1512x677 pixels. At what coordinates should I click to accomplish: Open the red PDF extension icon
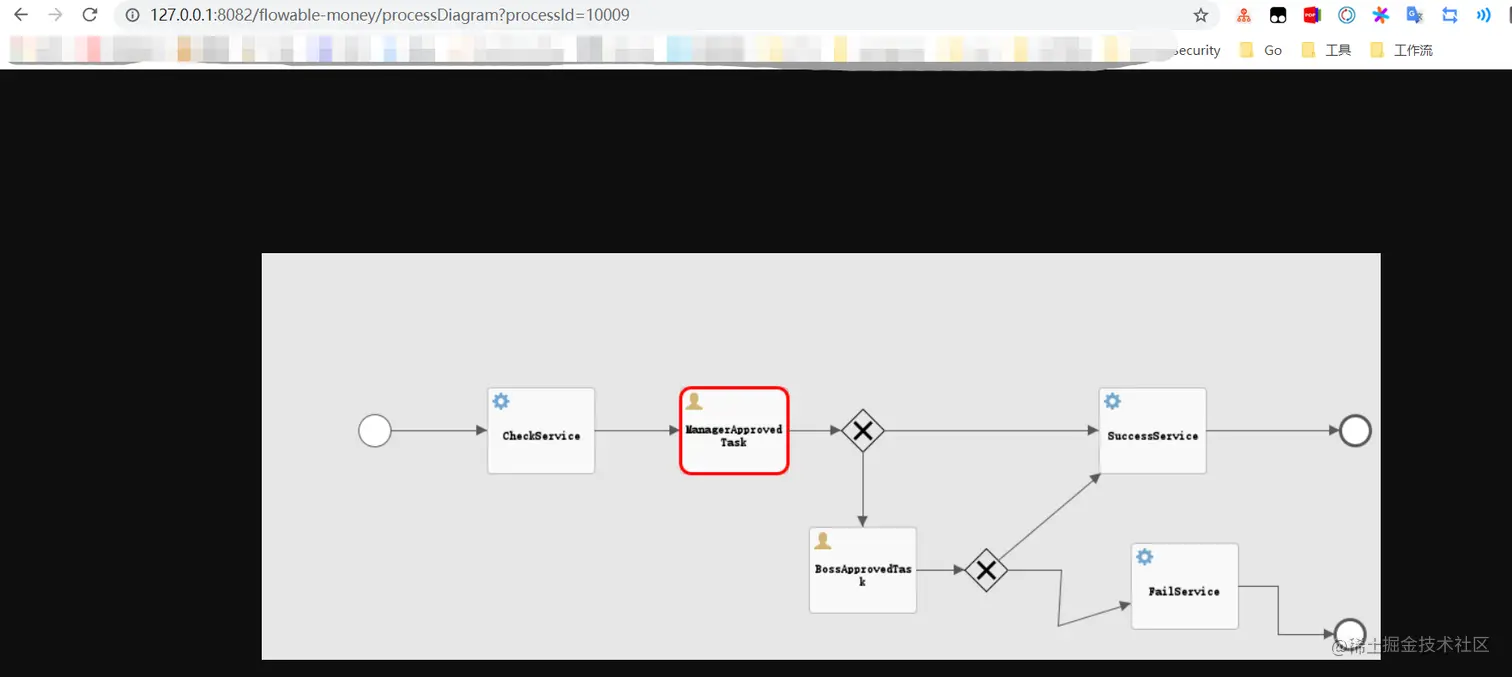1312,15
